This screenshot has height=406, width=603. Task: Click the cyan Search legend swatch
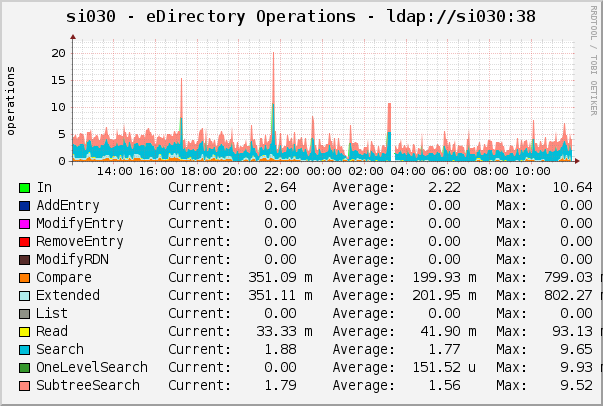point(24,350)
